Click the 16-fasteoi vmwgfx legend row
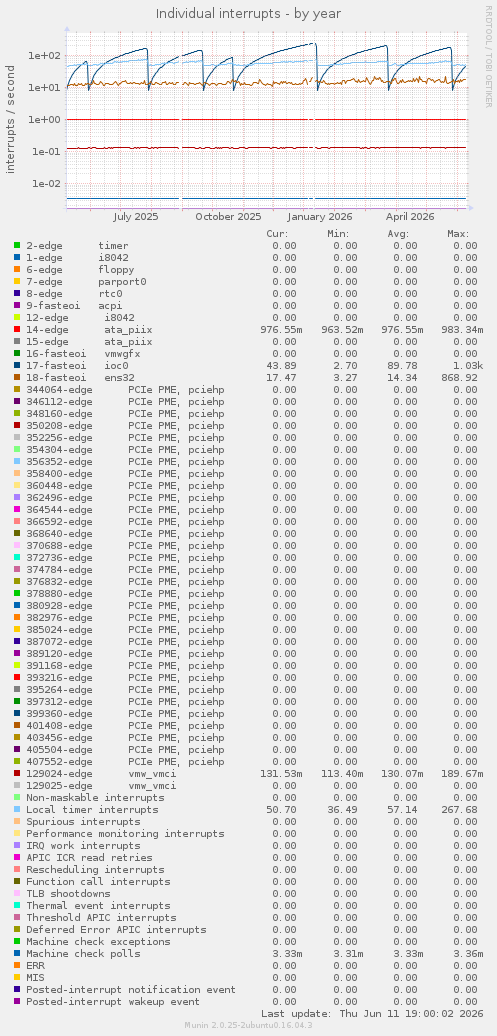Image resolution: width=497 pixels, height=1036 pixels. pyautogui.click(x=248, y=353)
